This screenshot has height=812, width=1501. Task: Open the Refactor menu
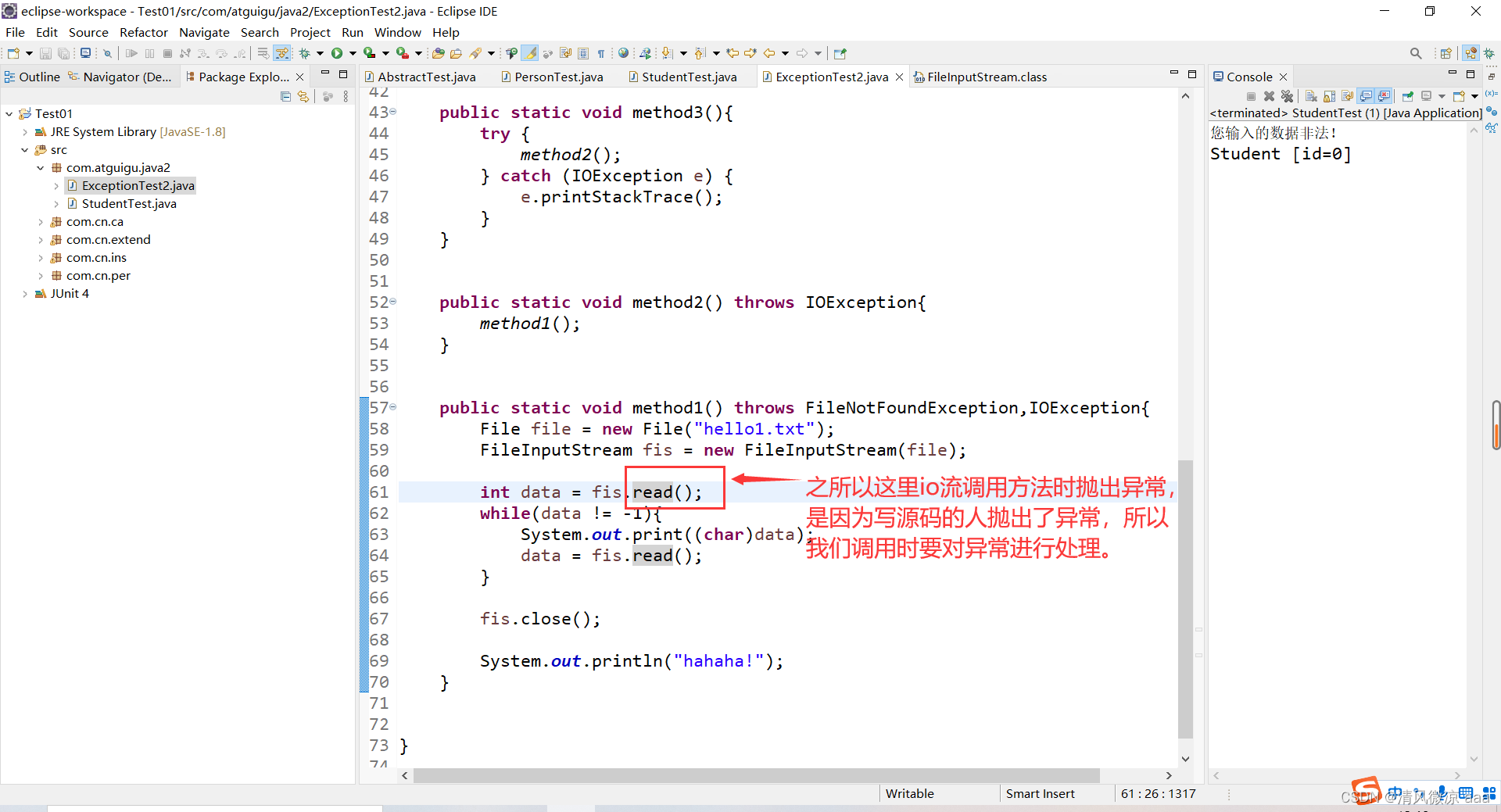click(143, 32)
